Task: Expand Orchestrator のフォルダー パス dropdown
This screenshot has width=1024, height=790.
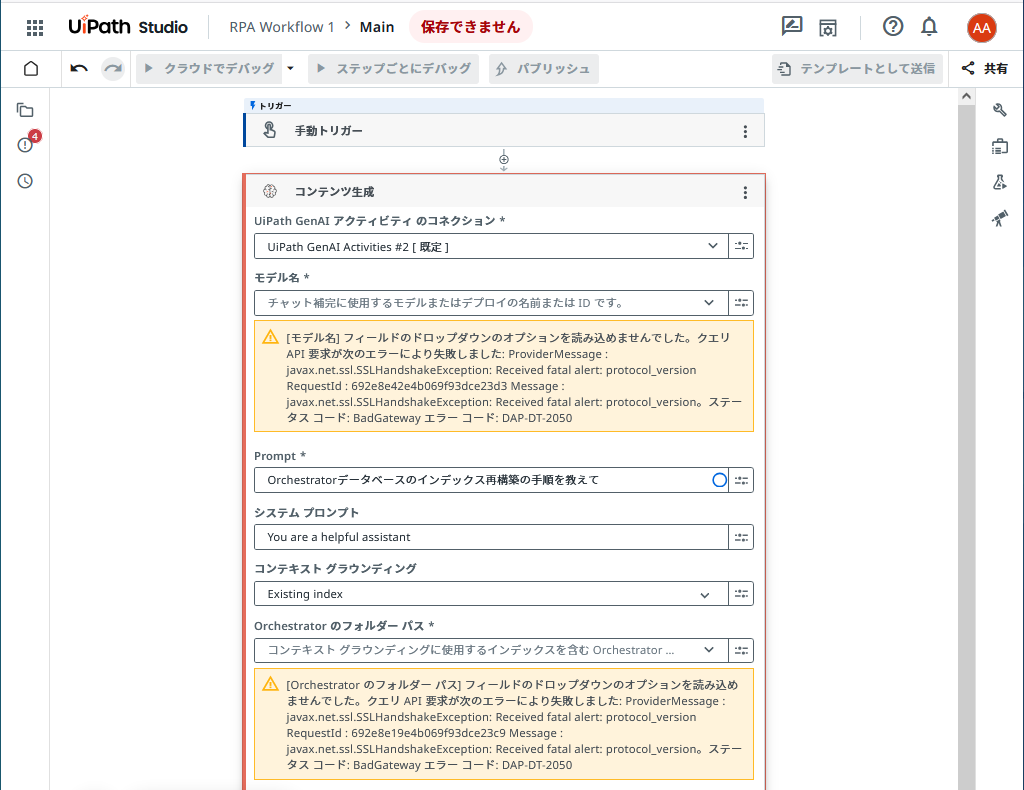Action: click(x=709, y=650)
